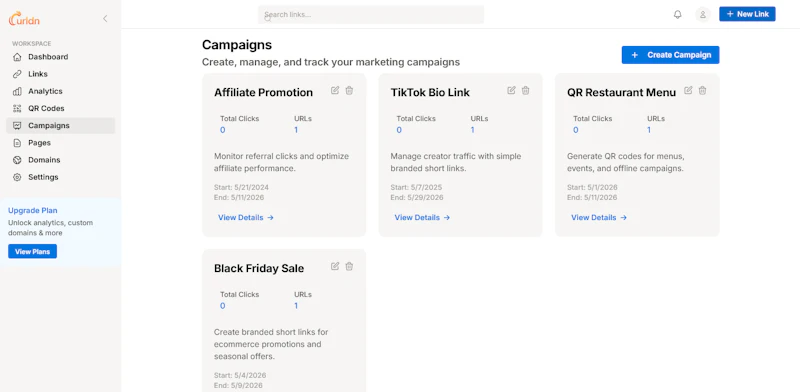
Task: Select the Campaigns sidebar item
Action: [x=61, y=126]
